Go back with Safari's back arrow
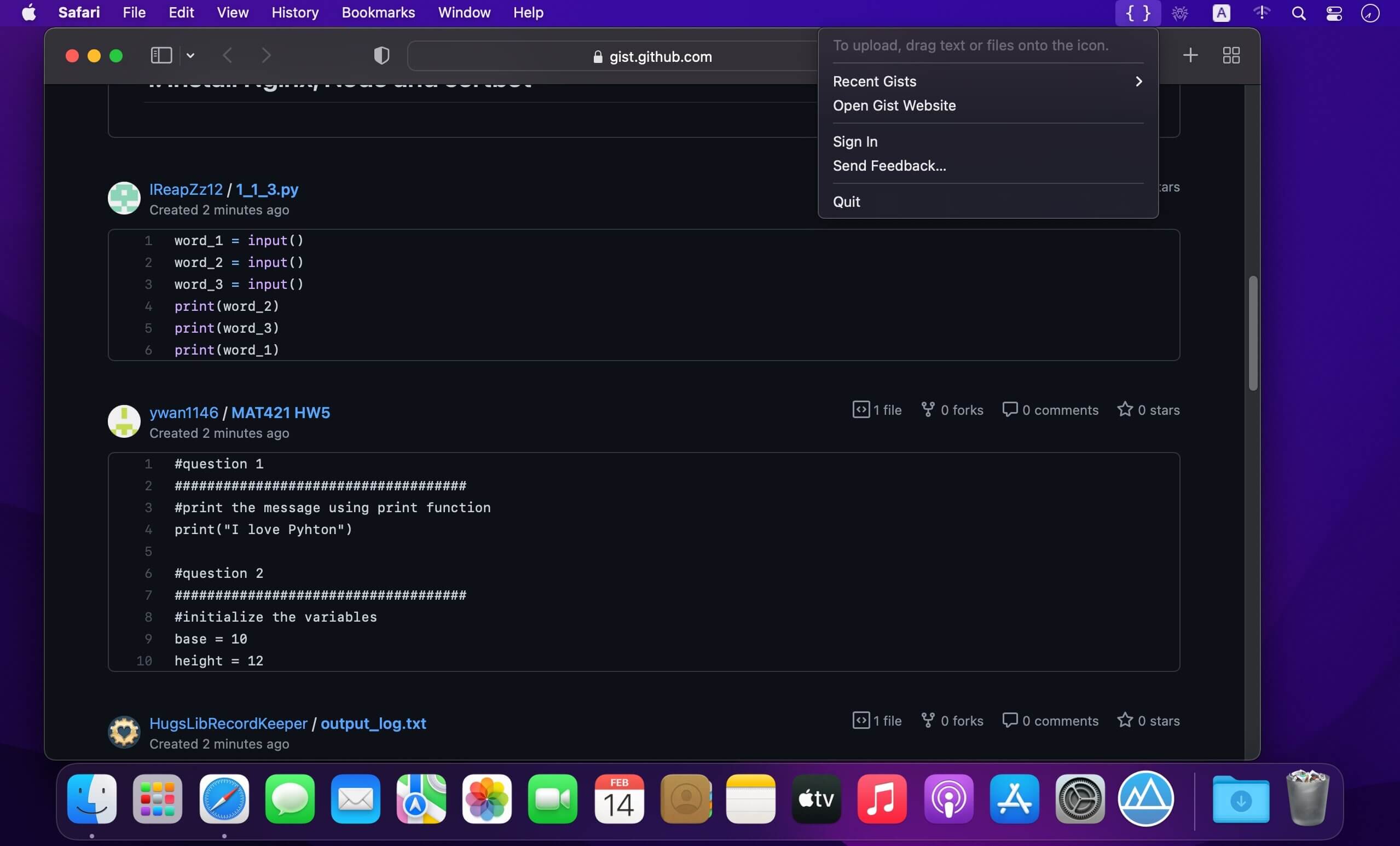This screenshot has width=1400, height=846. (228, 55)
